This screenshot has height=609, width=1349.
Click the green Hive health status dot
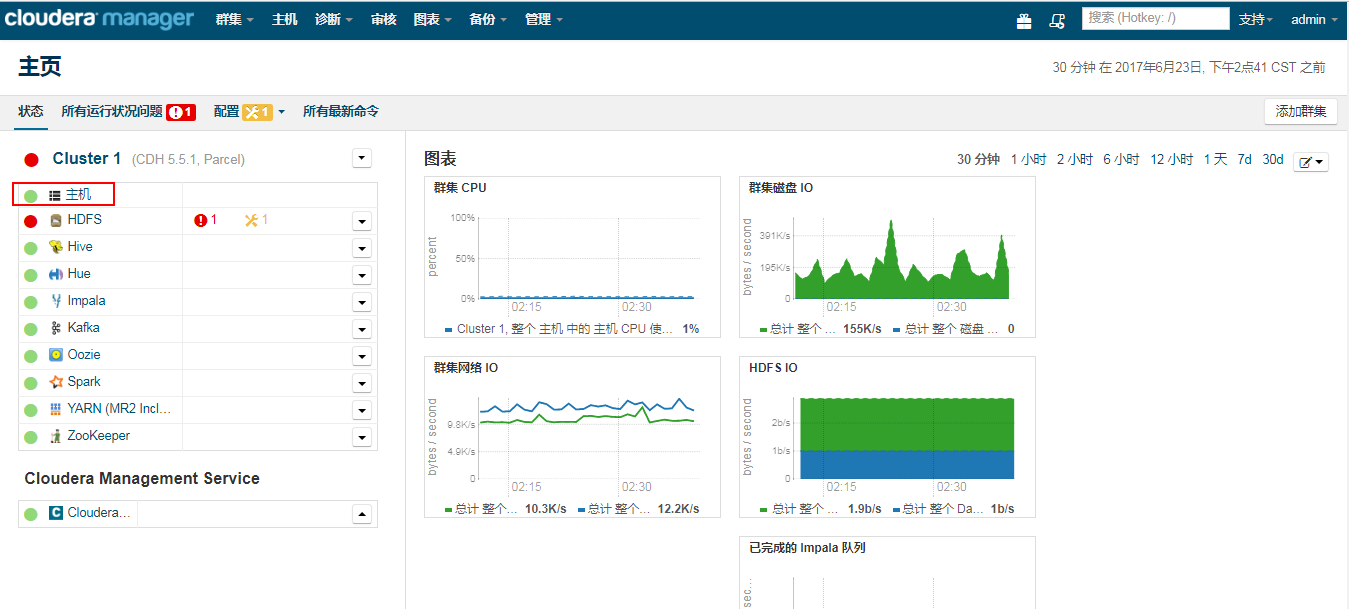(31, 248)
